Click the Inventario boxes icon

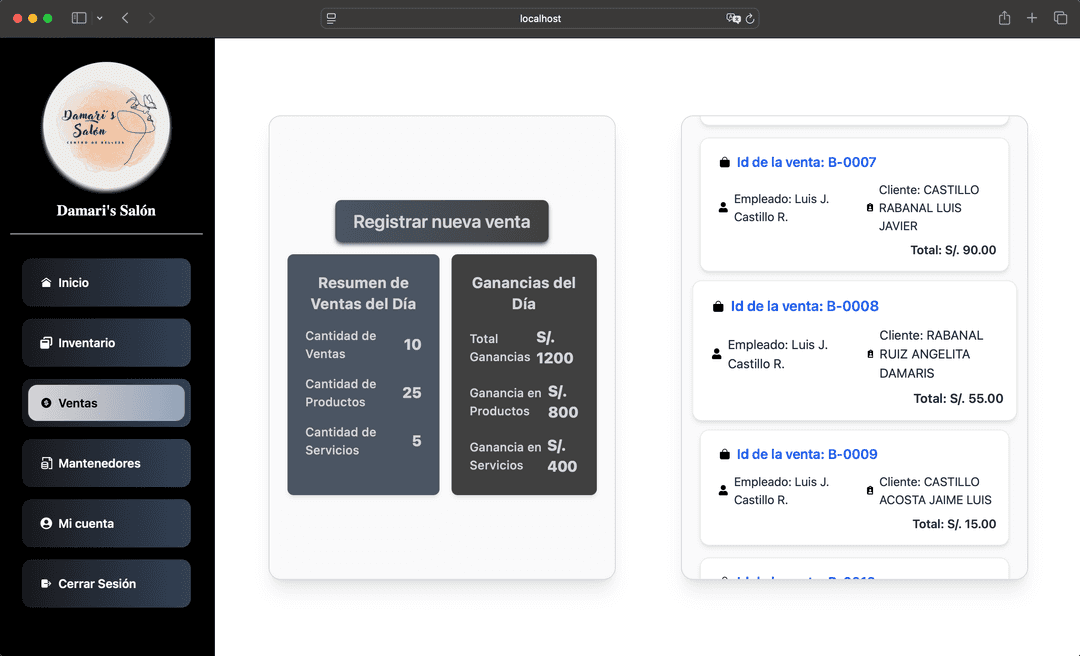click(x=46, y=343)
